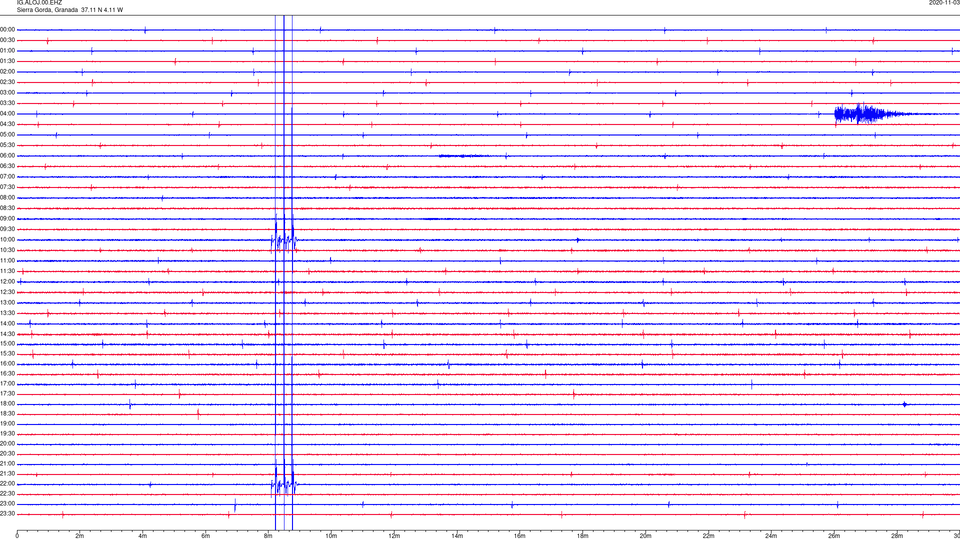Click the 6m tick label on time axis
Viewport: 960px width, 540px height.
[x=206, y=536]
